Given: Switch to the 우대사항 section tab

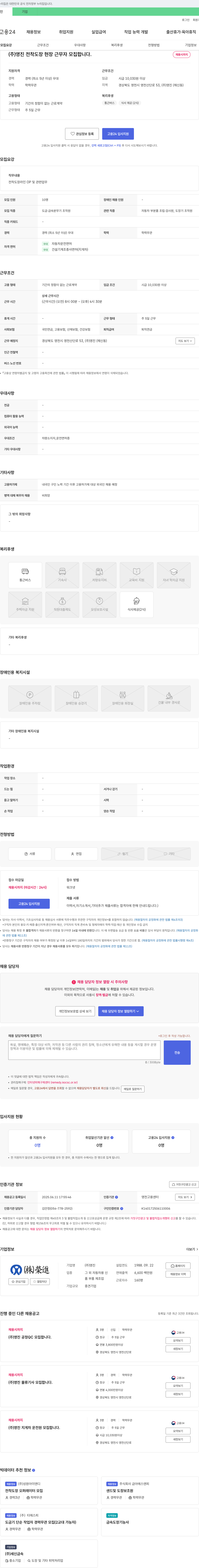Looking at the screenshot, I should click(x=80, y=45).
